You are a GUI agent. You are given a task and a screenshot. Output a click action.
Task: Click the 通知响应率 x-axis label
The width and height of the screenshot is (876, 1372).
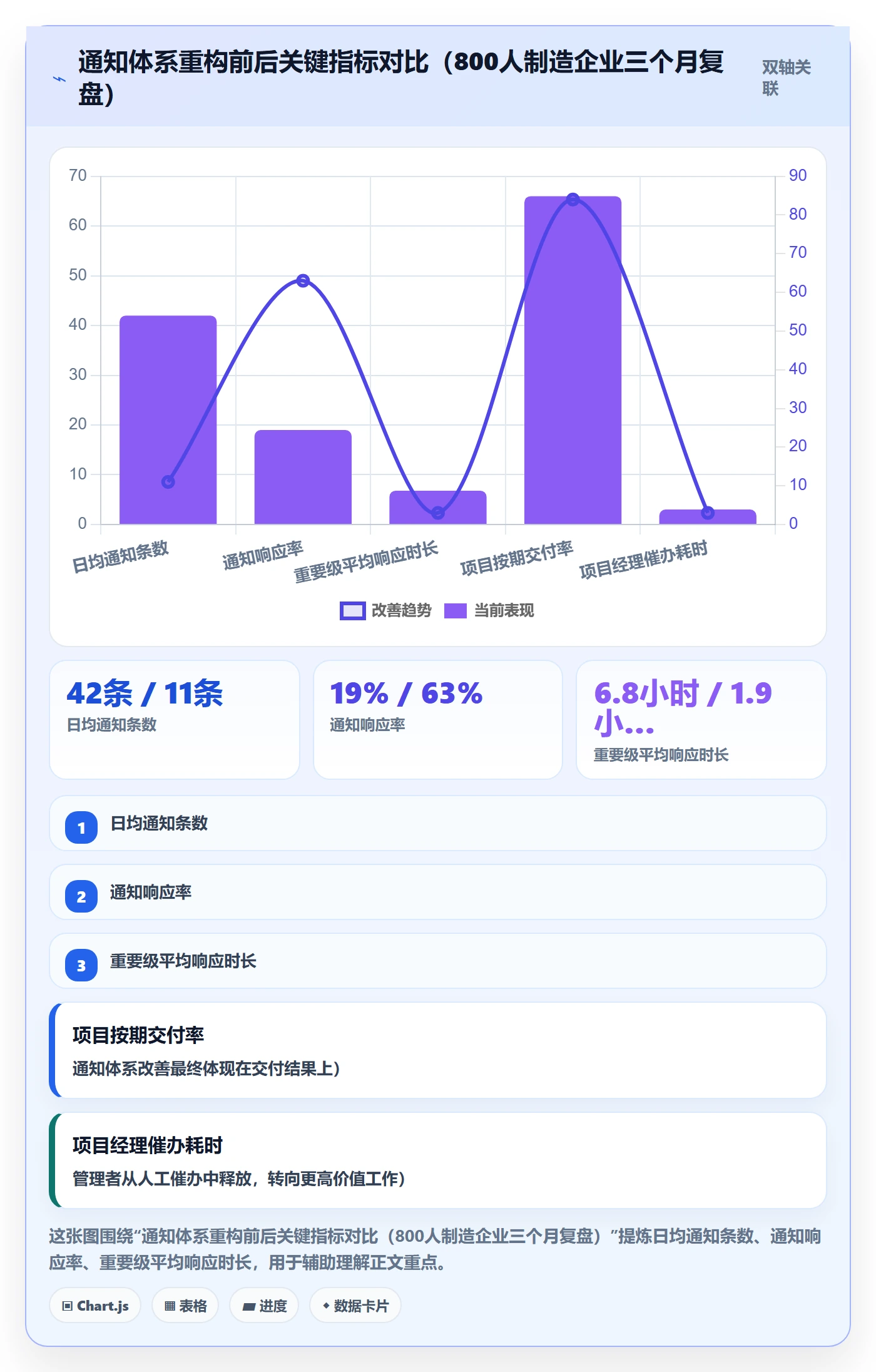click(263, 555)
